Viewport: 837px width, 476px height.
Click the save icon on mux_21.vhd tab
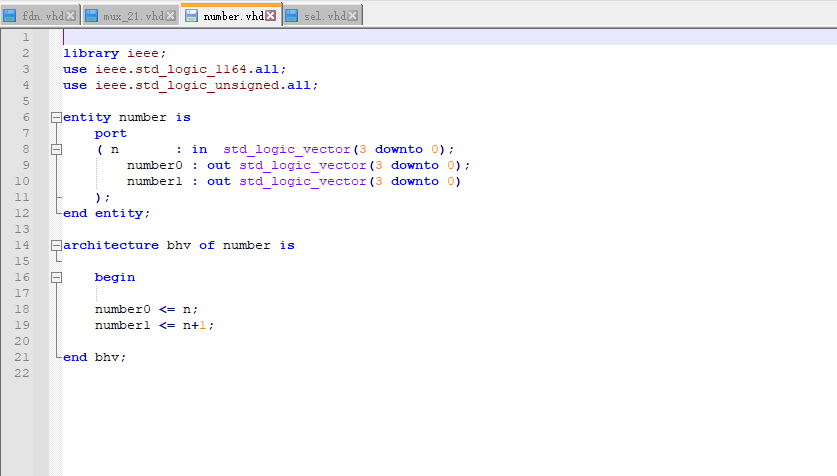(92, 16)
